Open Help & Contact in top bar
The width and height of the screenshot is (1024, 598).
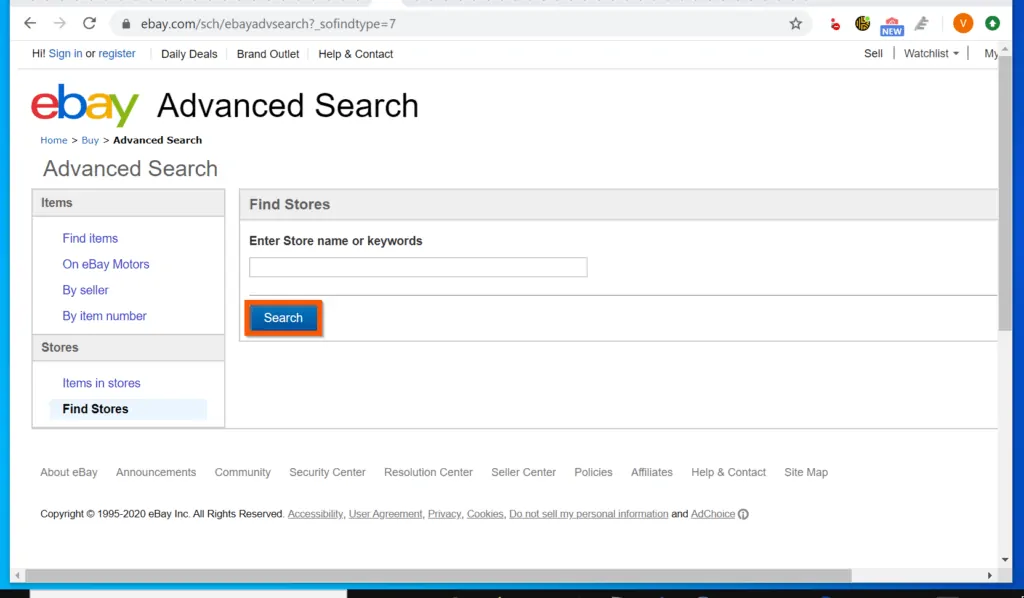pos(356,54)
